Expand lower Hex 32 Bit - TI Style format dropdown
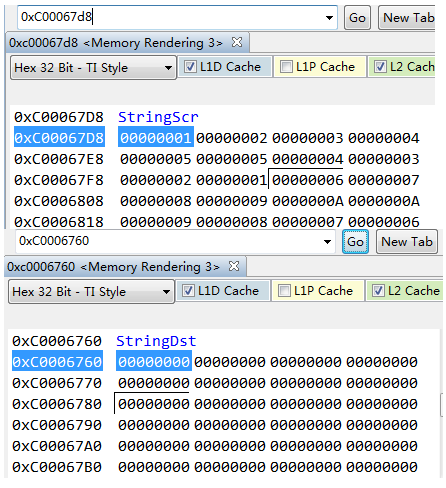 [x=91, y=292]
